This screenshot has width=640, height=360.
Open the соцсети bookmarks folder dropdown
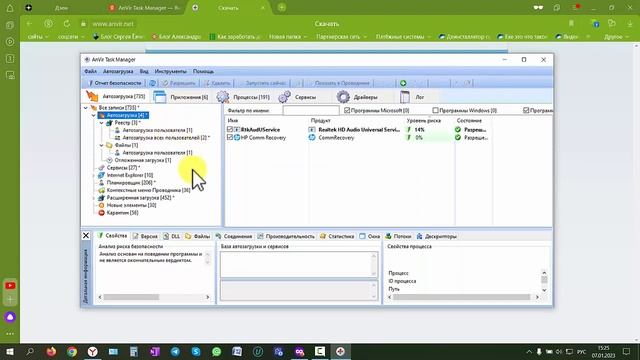[70, 37]
